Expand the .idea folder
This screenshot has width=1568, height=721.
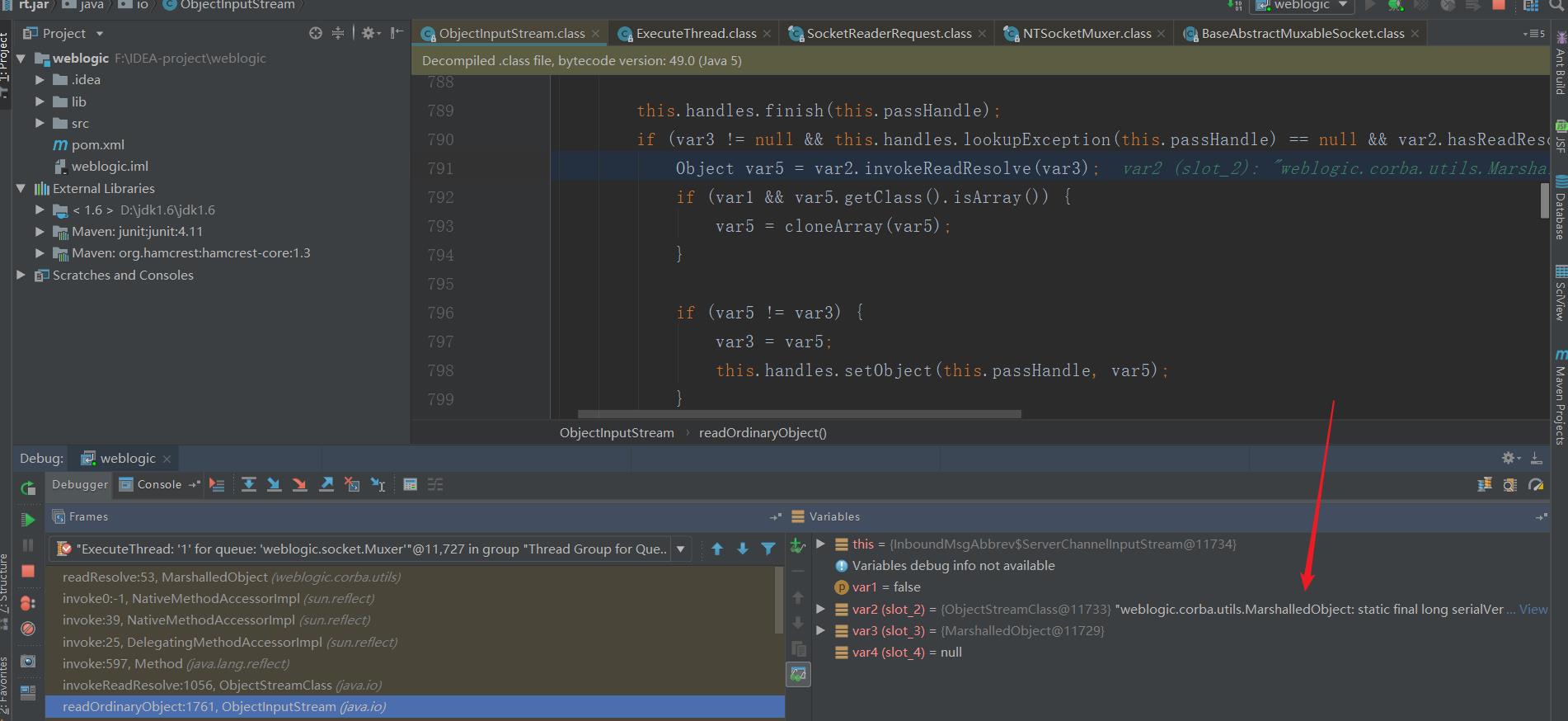click(x=39, y=80)
